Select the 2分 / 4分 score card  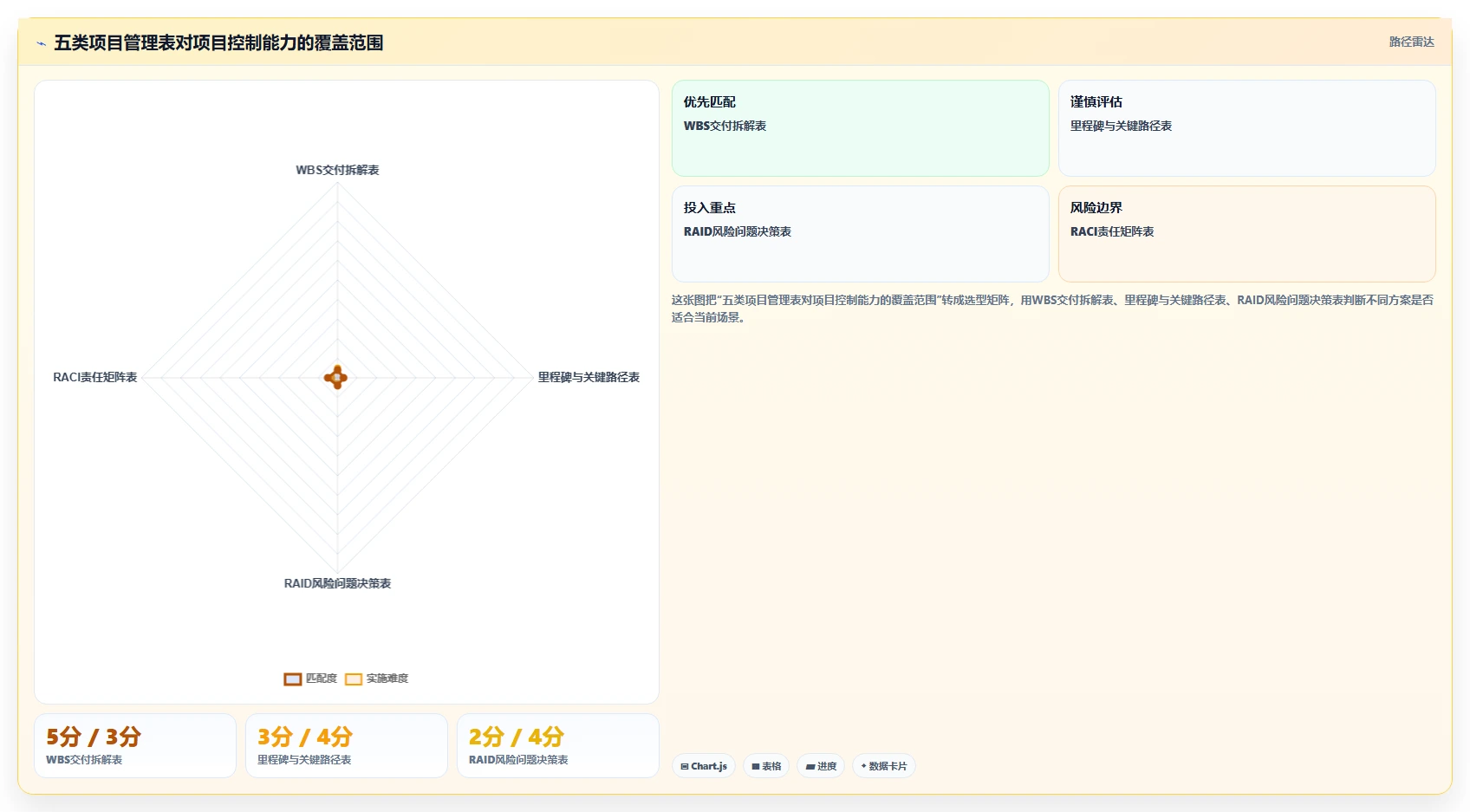[558, 746]
